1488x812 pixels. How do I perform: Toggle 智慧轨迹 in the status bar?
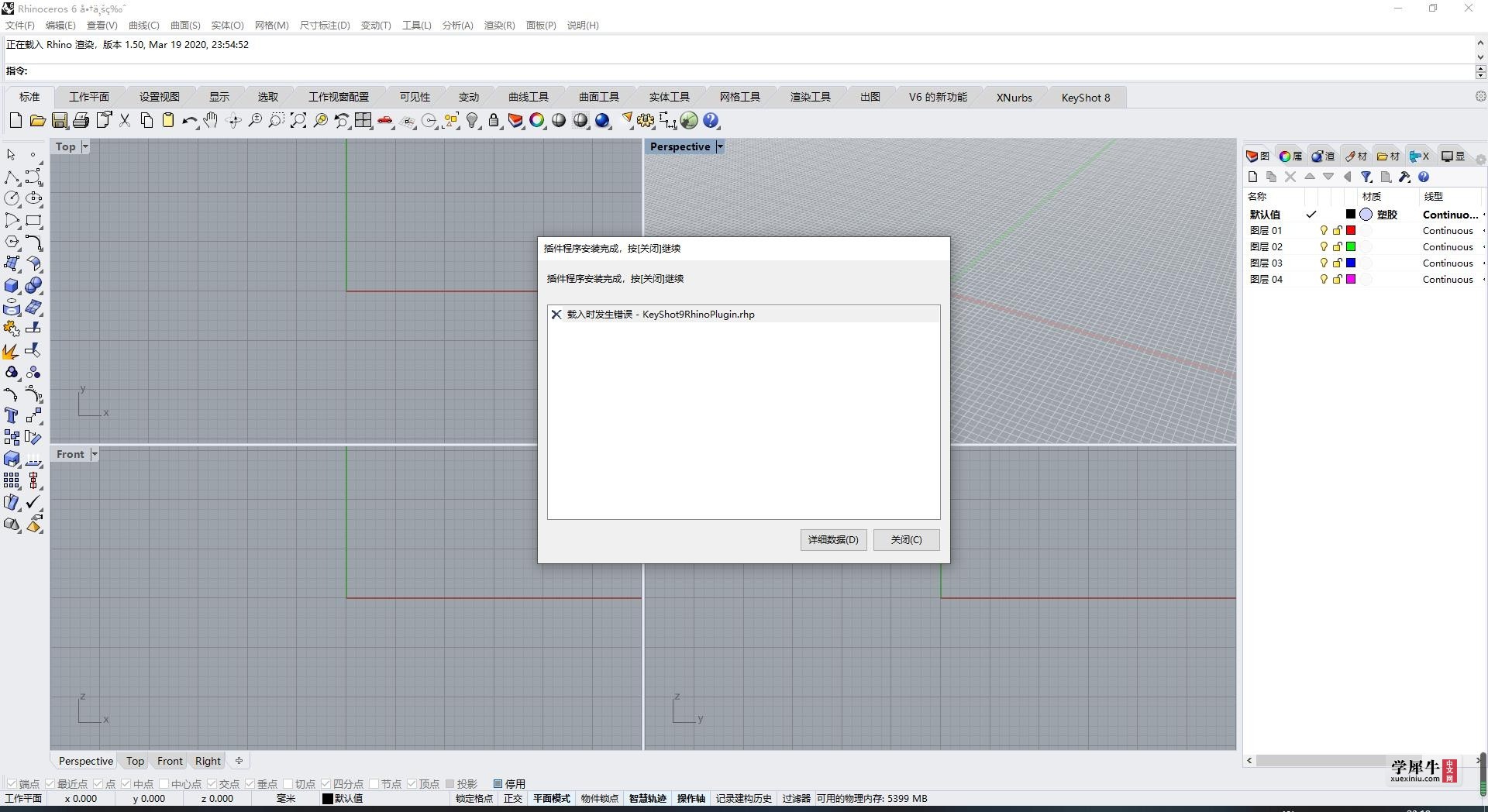648,799
